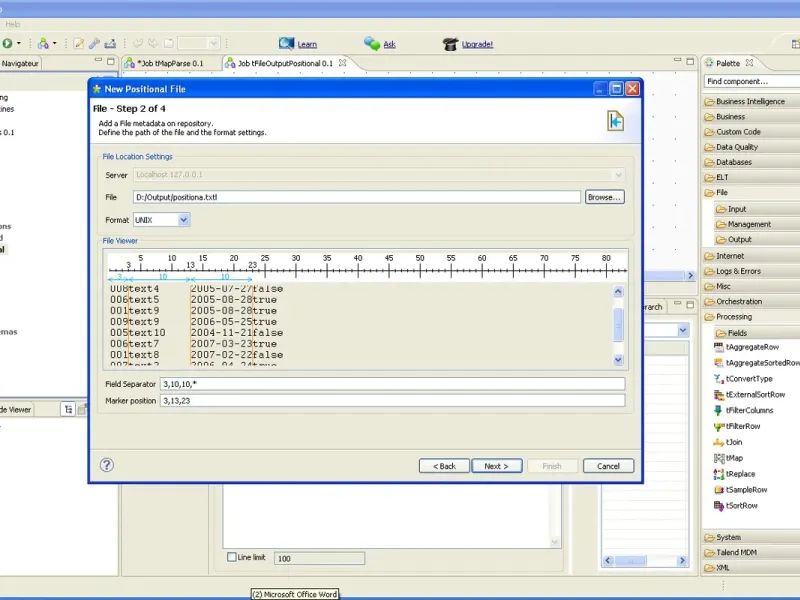Select the tReplace component icon
Viewport: 800px width, 600px height.
coord(718,474)
